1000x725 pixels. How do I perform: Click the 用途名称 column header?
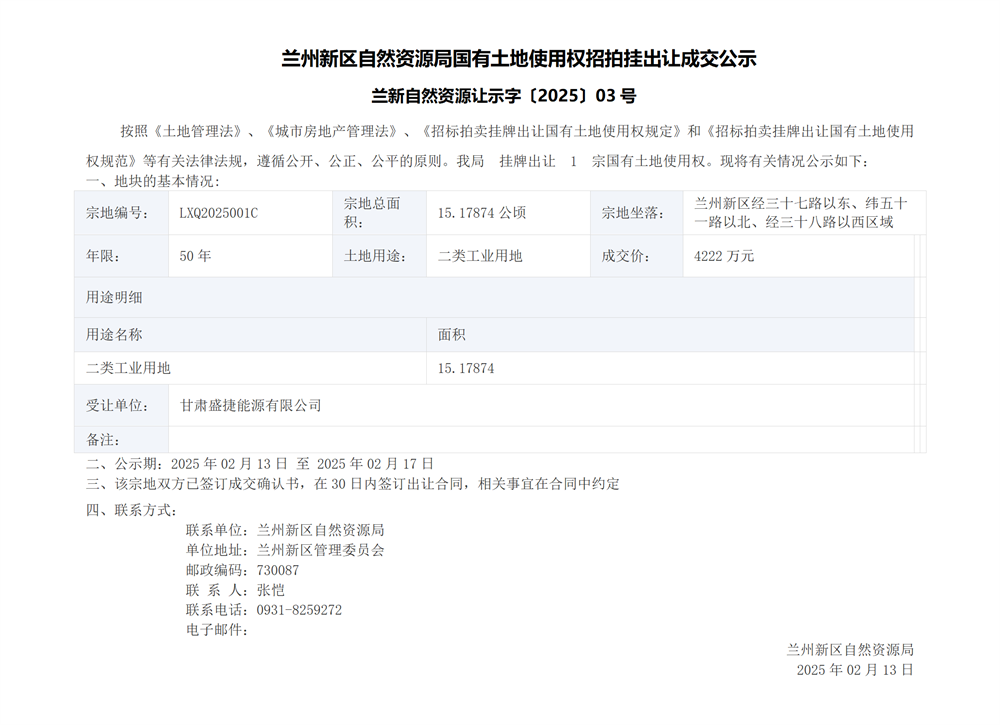coord(250,335)
